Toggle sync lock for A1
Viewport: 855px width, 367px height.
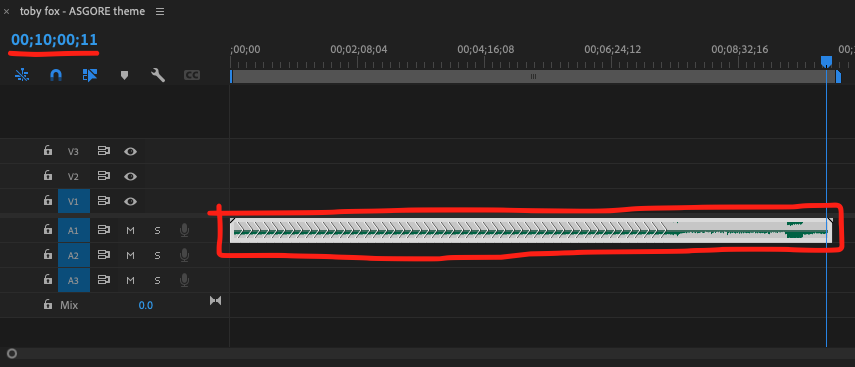point(104,230)
